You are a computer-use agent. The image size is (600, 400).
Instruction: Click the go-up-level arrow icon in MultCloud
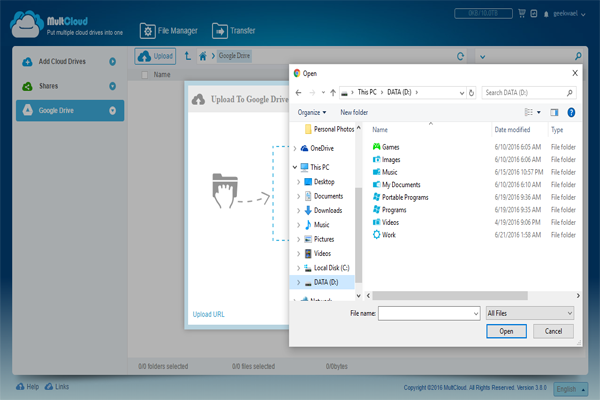[x=188, y=56]
